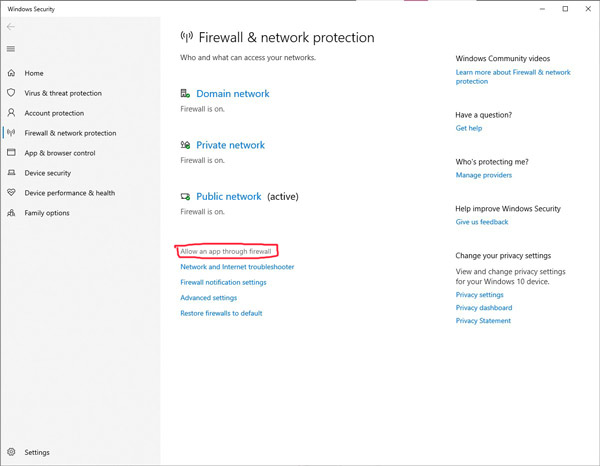Click Manage providers link
The height and width of the screenshot is (466, 600).
click(484, 175)
